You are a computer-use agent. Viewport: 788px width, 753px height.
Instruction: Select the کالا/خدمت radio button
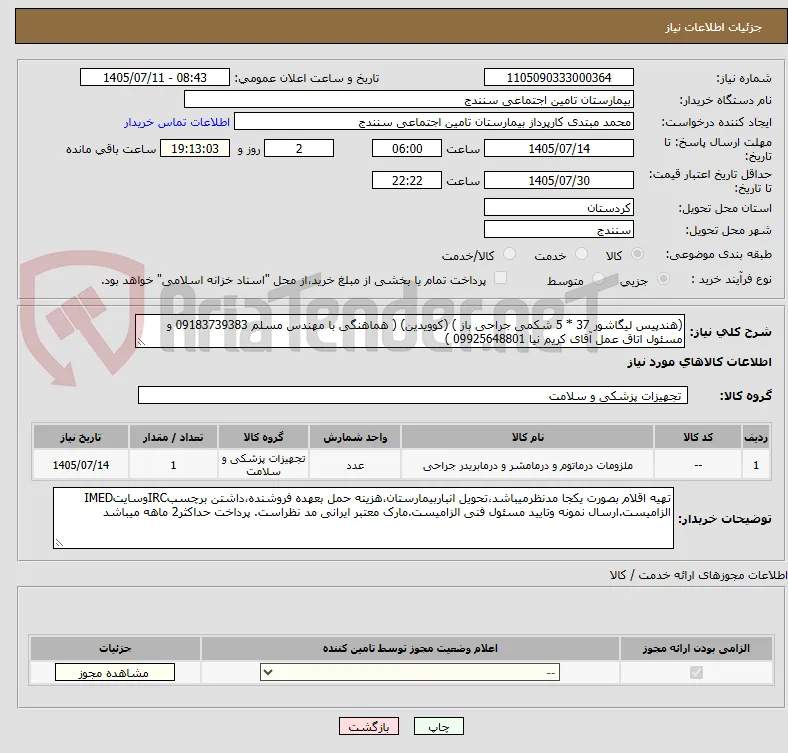click(x=510, y=254)
